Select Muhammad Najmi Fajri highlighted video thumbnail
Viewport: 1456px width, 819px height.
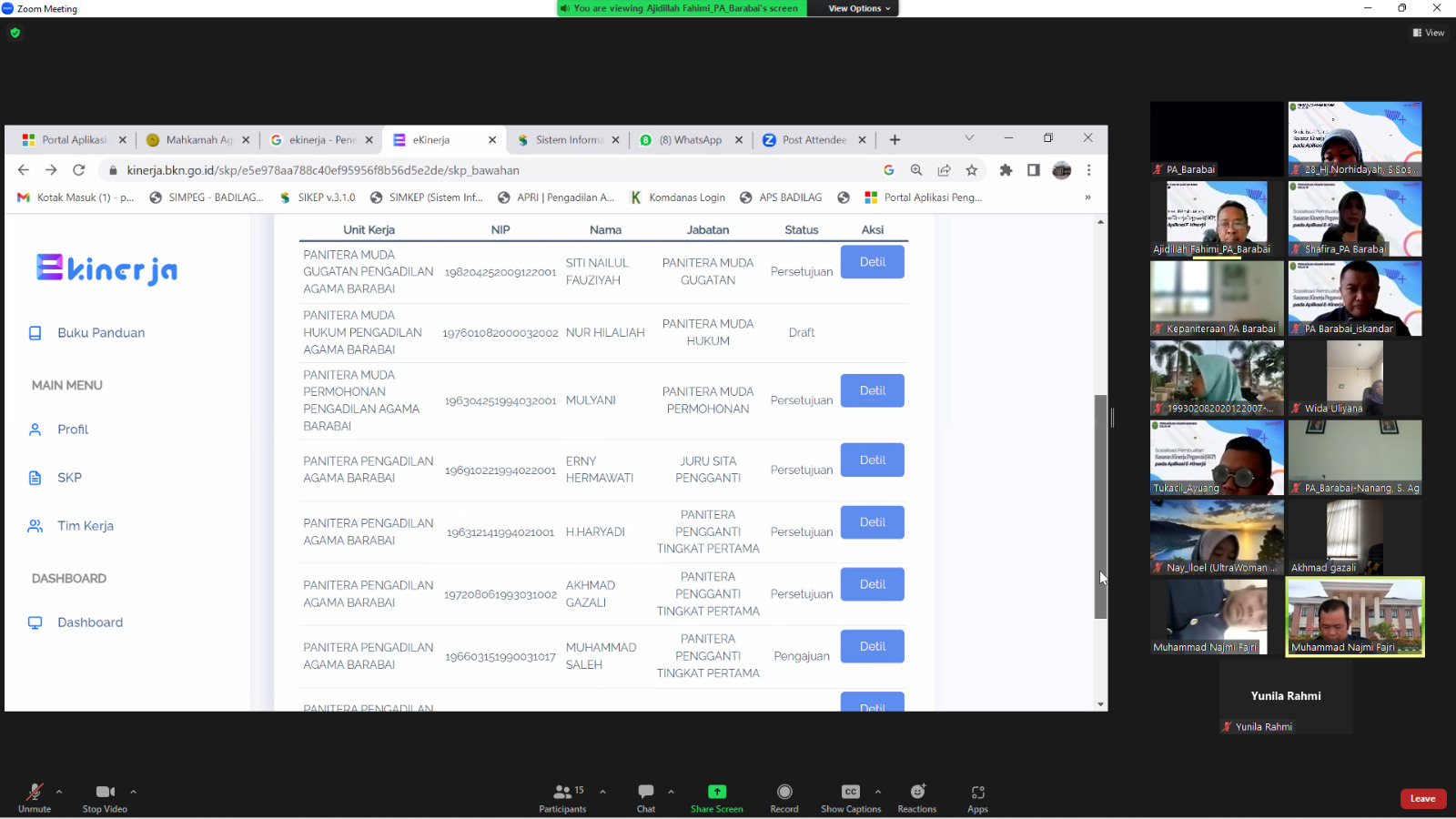(1354, 616)
